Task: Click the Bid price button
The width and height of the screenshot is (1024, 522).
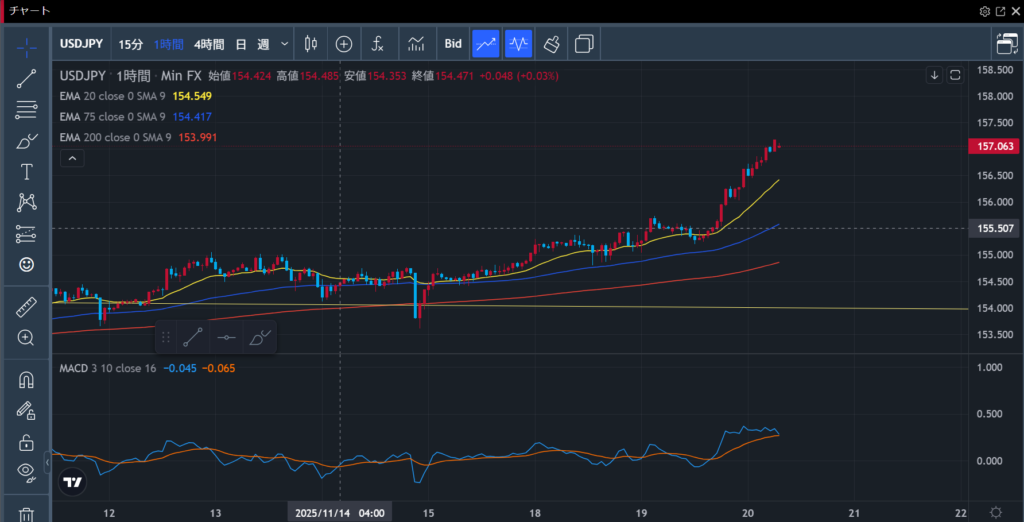Action: [453, 44]
